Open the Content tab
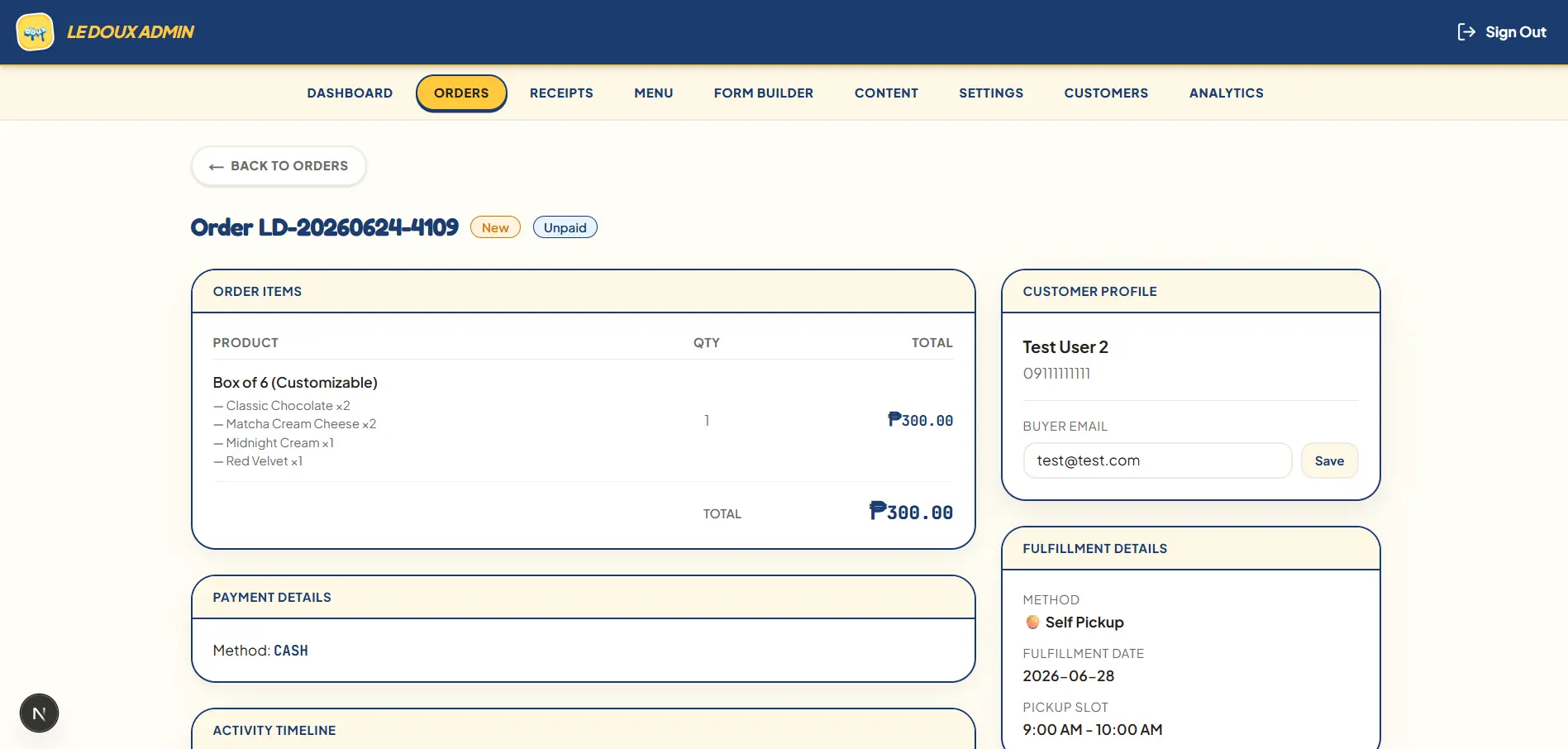This screenshot has height=749, width=1568. click(x=886, y=93)
